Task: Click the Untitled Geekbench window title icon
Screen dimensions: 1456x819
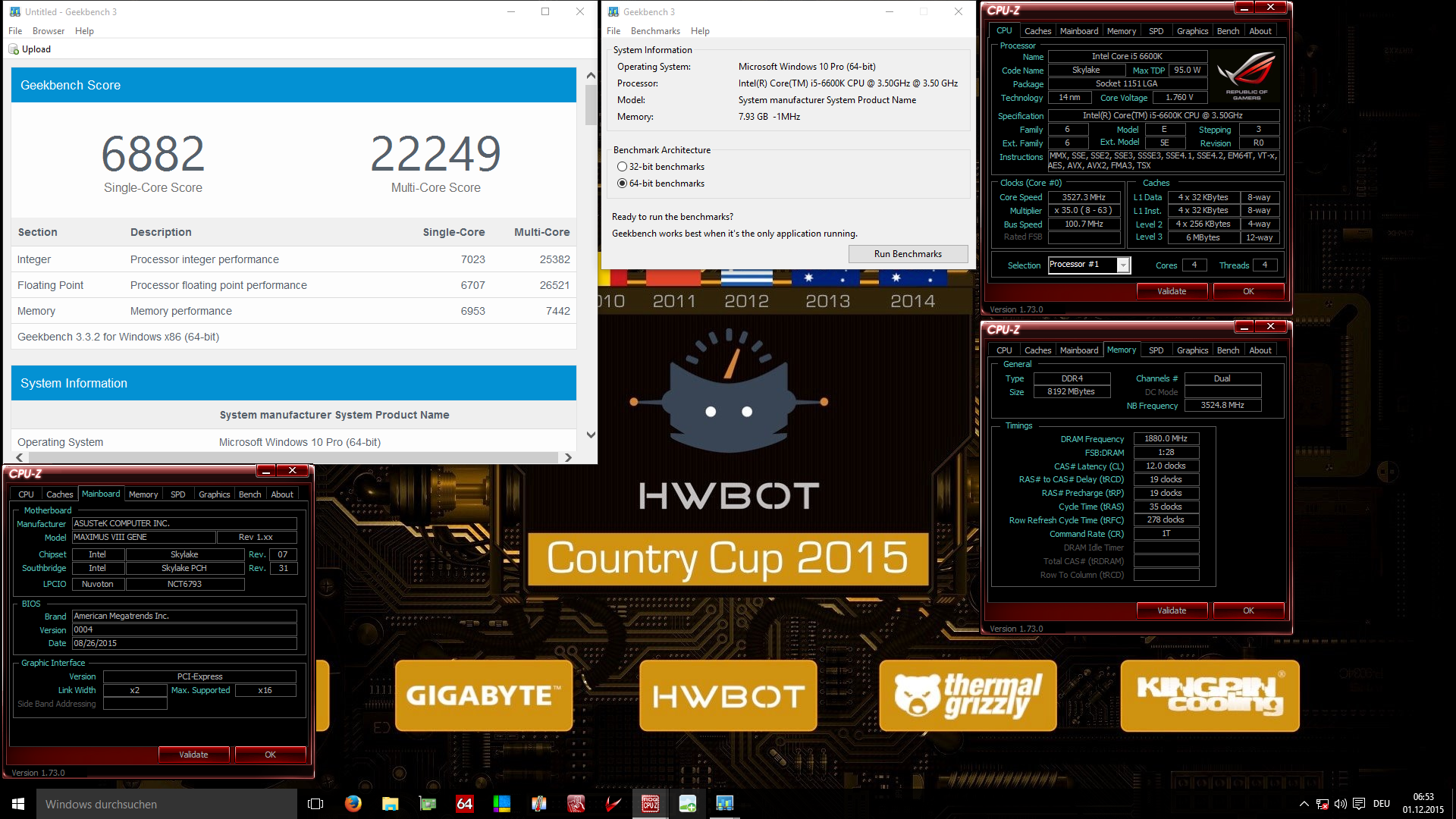Action: tap(15, 11)
